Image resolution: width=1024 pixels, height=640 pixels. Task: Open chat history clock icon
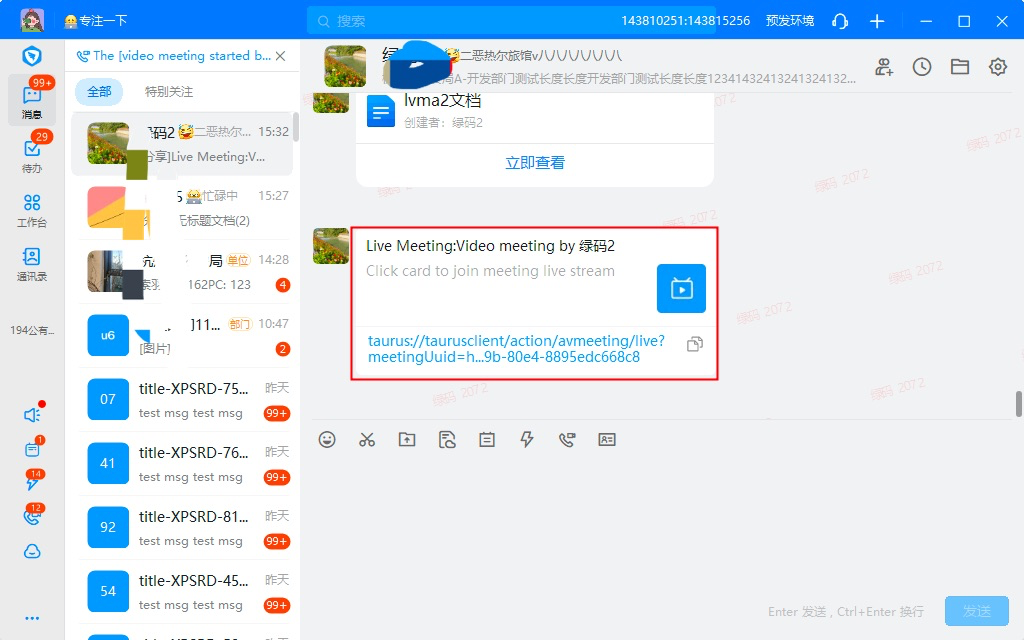tap(922, 67)
